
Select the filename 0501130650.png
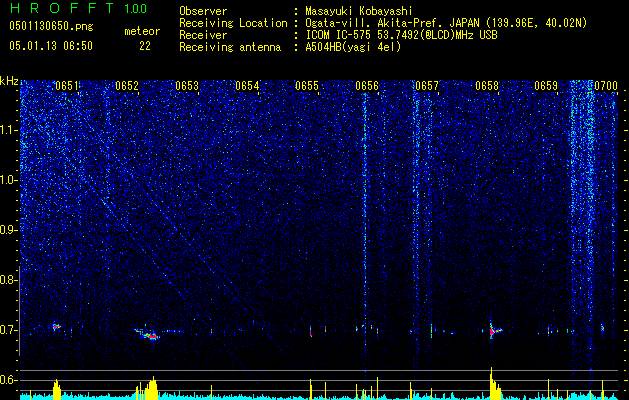click(51, 27)
